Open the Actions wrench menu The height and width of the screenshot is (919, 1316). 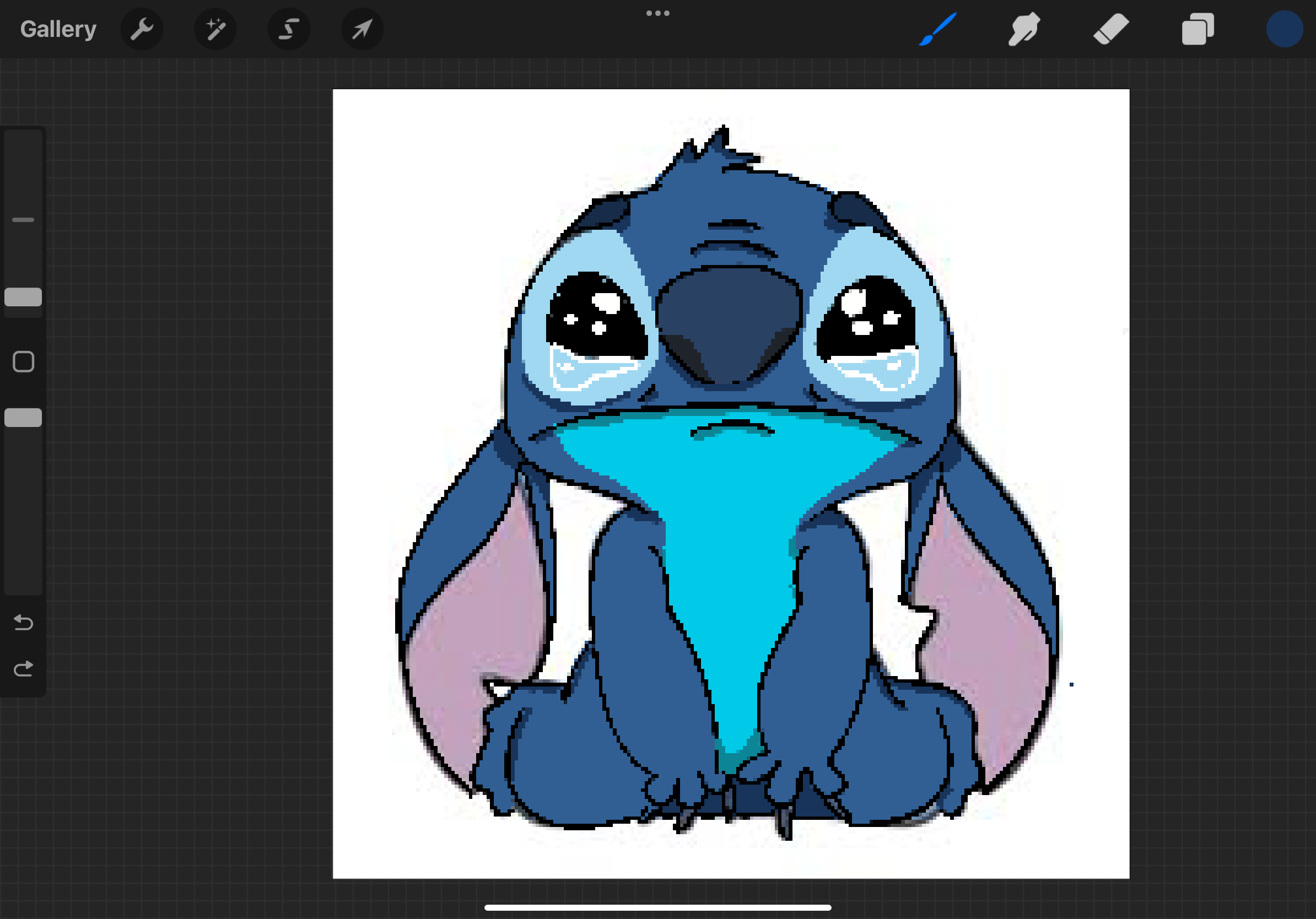pos(142,29)
